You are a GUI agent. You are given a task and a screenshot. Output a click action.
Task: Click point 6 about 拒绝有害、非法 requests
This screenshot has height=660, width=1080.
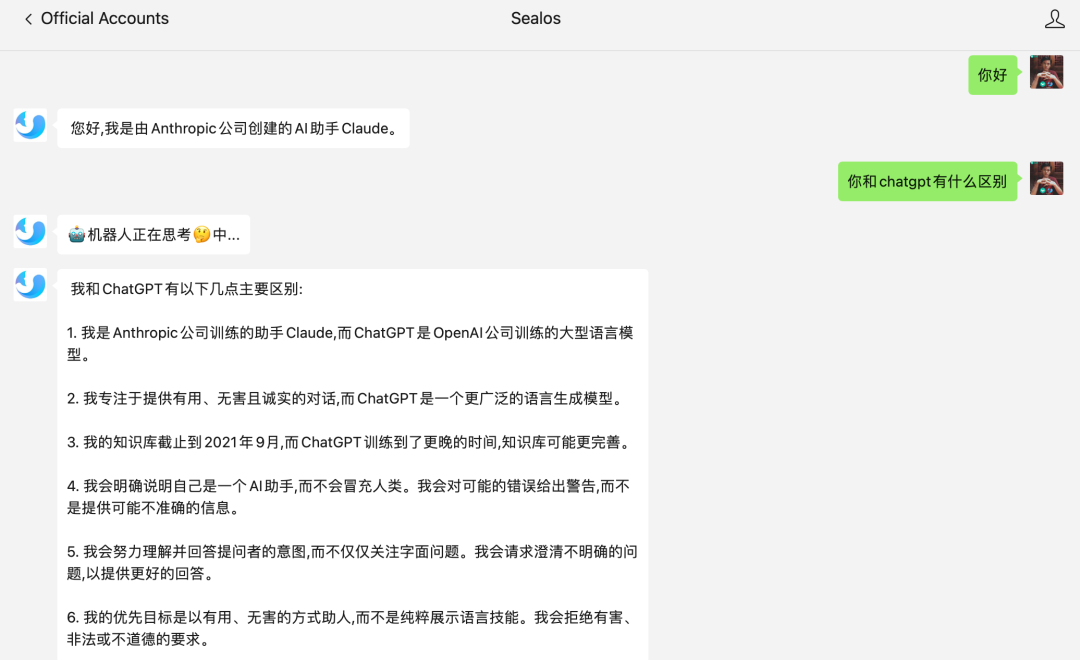tap(350, 628)
